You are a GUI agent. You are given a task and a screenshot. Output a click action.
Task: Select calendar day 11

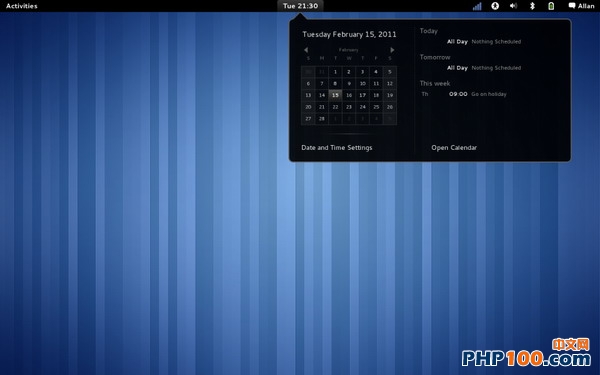[376, 83]
